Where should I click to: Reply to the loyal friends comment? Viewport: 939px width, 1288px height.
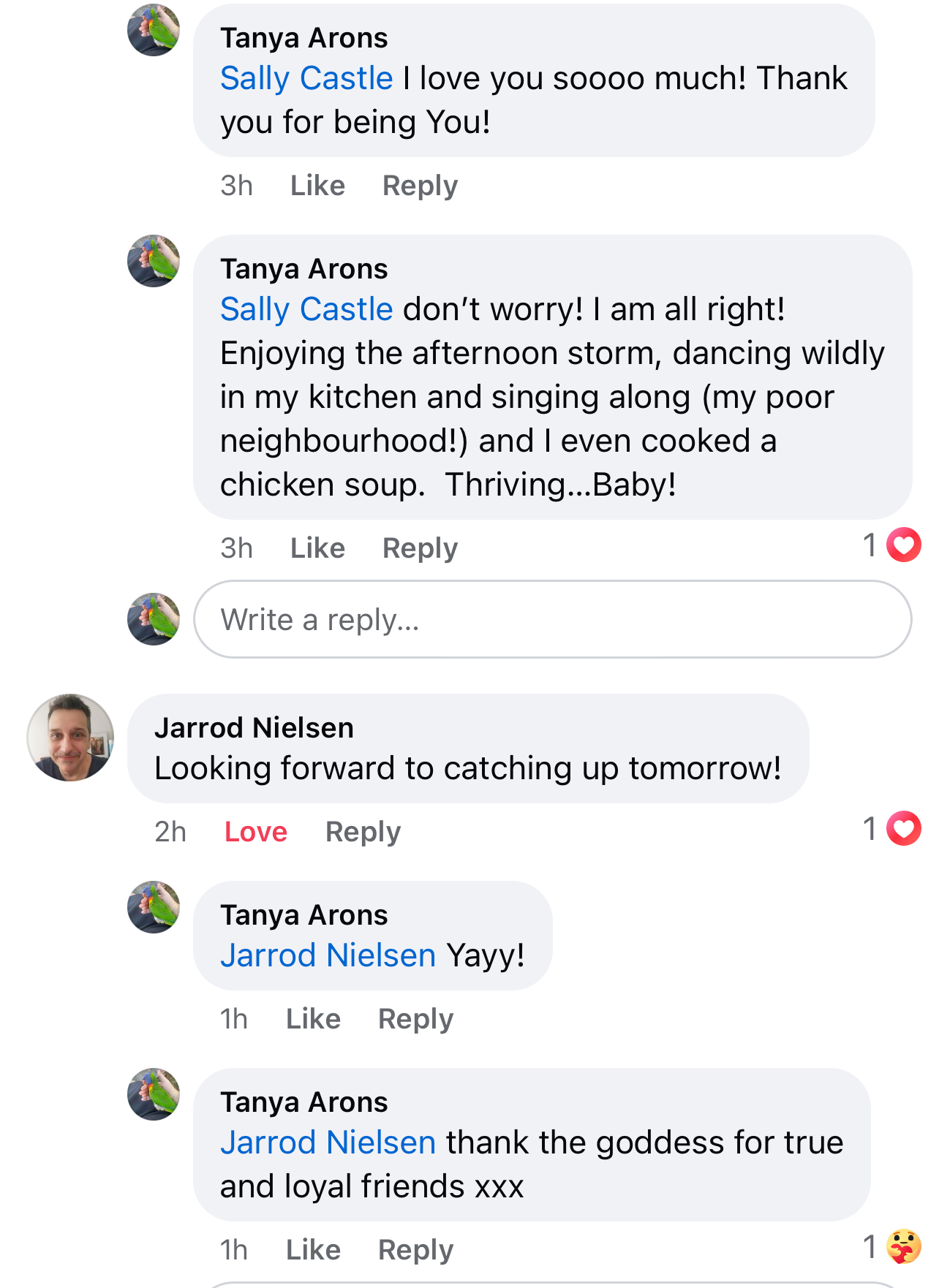415,1251
